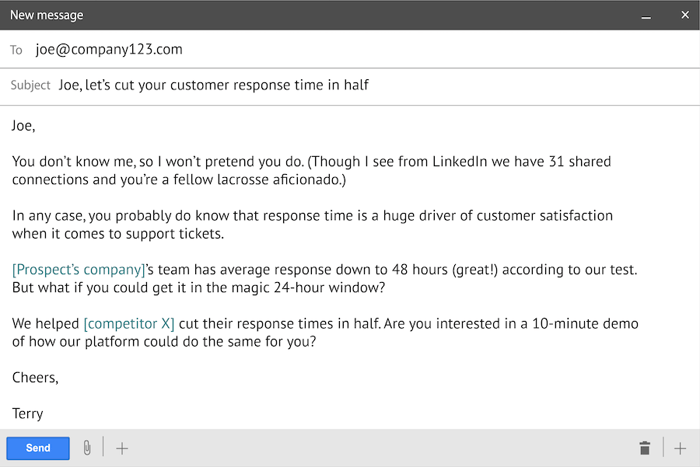Click the signature name "Terry"
700x467 pixels.
tap(27, 413)
